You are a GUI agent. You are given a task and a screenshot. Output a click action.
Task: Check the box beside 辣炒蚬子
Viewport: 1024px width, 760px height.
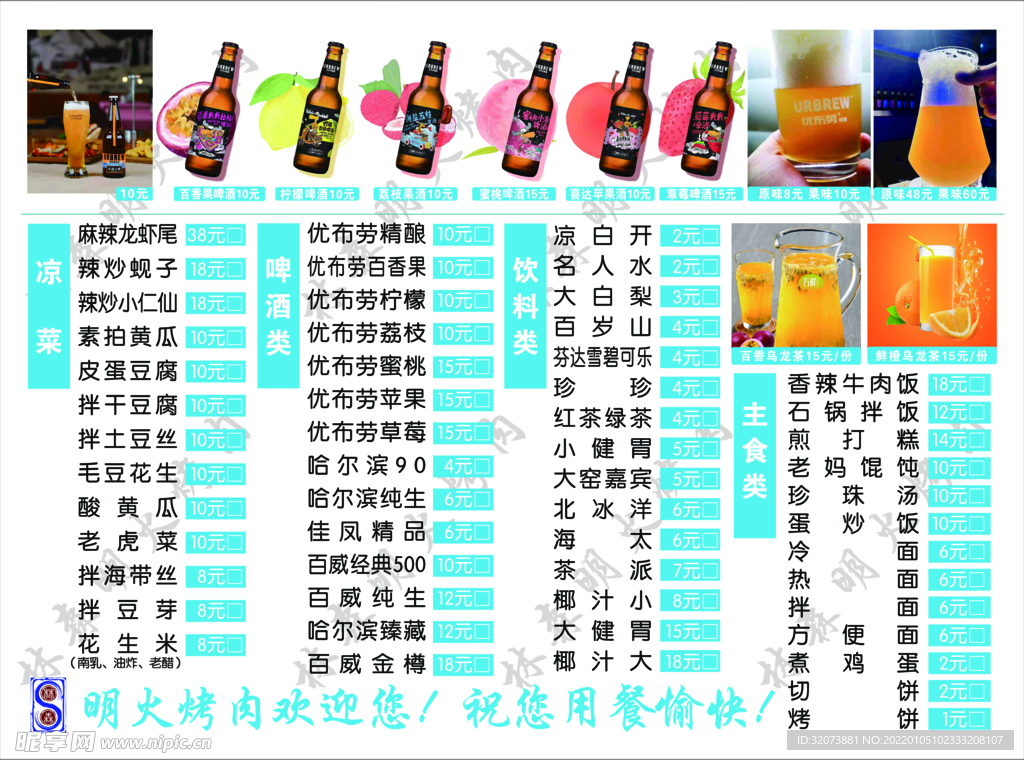coord(234,269)
